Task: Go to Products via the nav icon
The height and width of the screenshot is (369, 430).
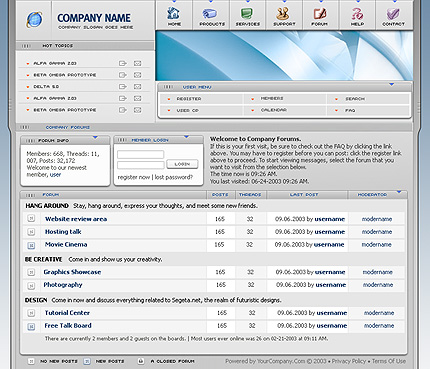Action: click(210, 13)
